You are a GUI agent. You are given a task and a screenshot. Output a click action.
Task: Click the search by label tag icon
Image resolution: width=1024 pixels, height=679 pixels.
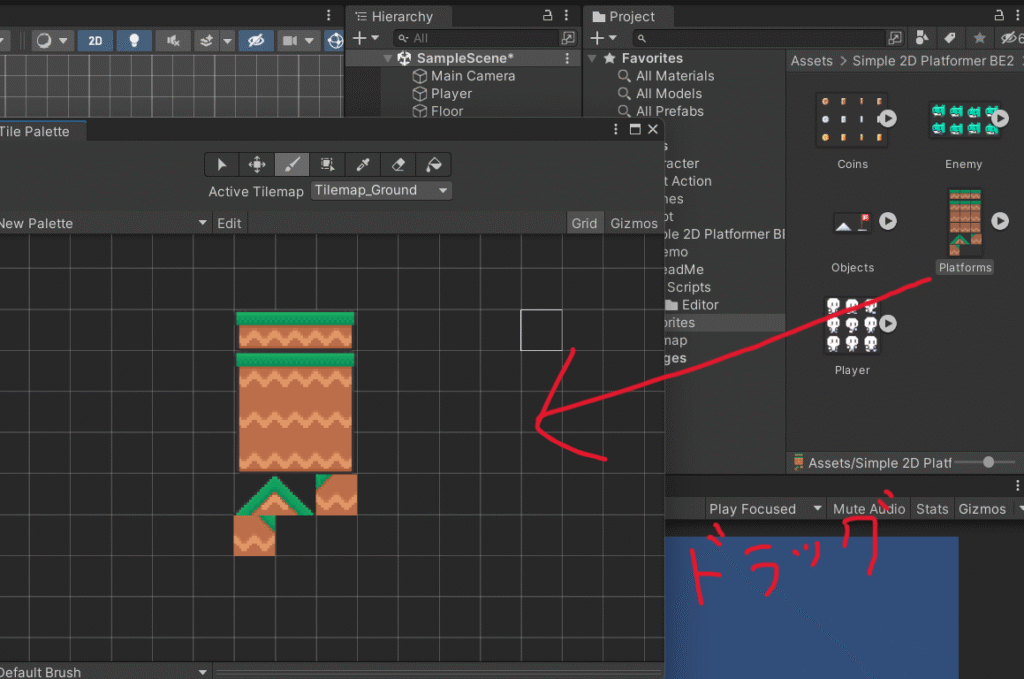coord(950,38)
